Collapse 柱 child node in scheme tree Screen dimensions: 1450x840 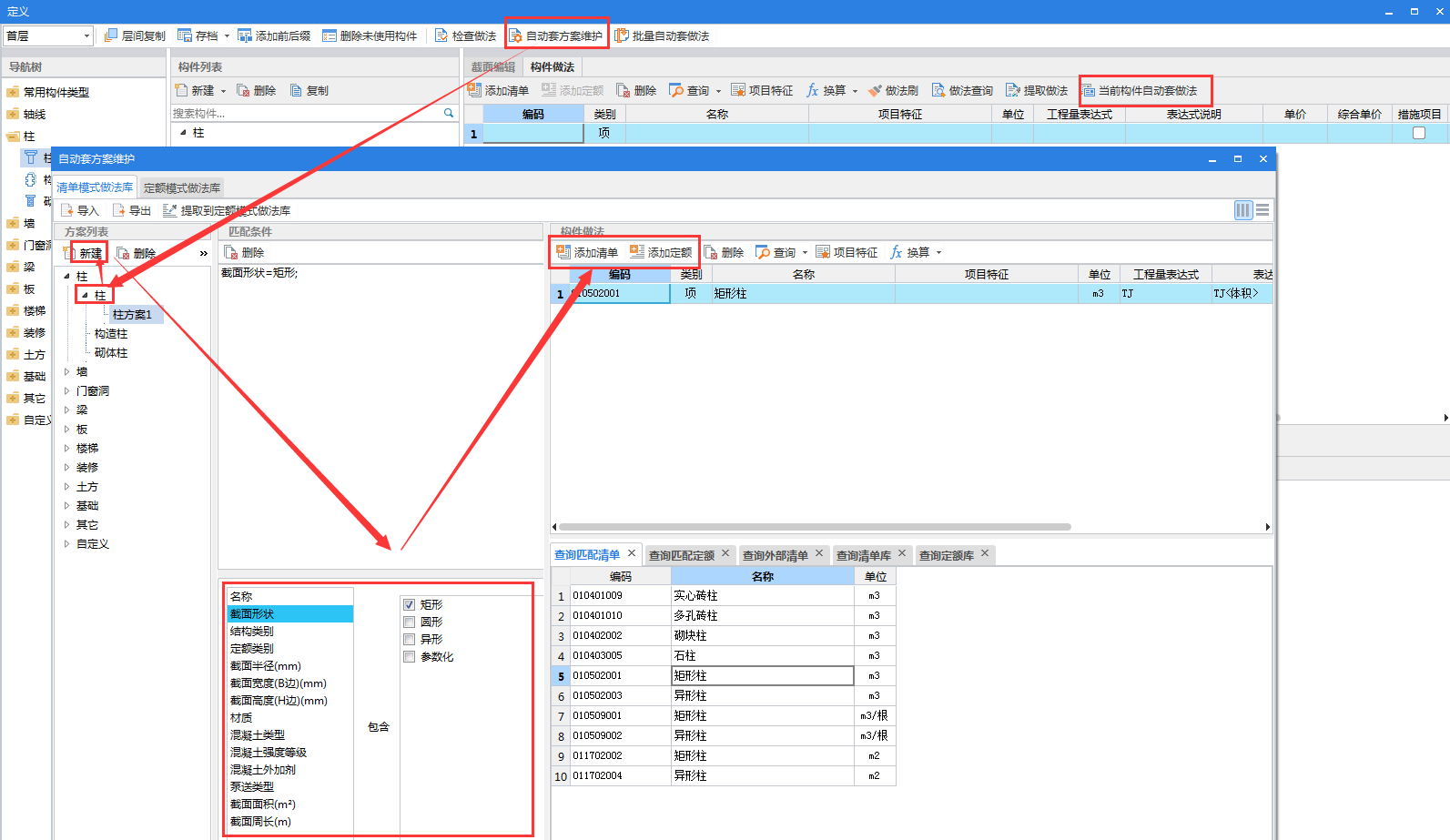point(85,295)
